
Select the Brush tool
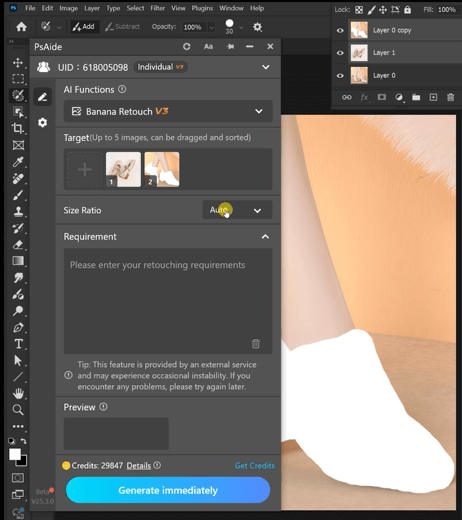[18, 195]
